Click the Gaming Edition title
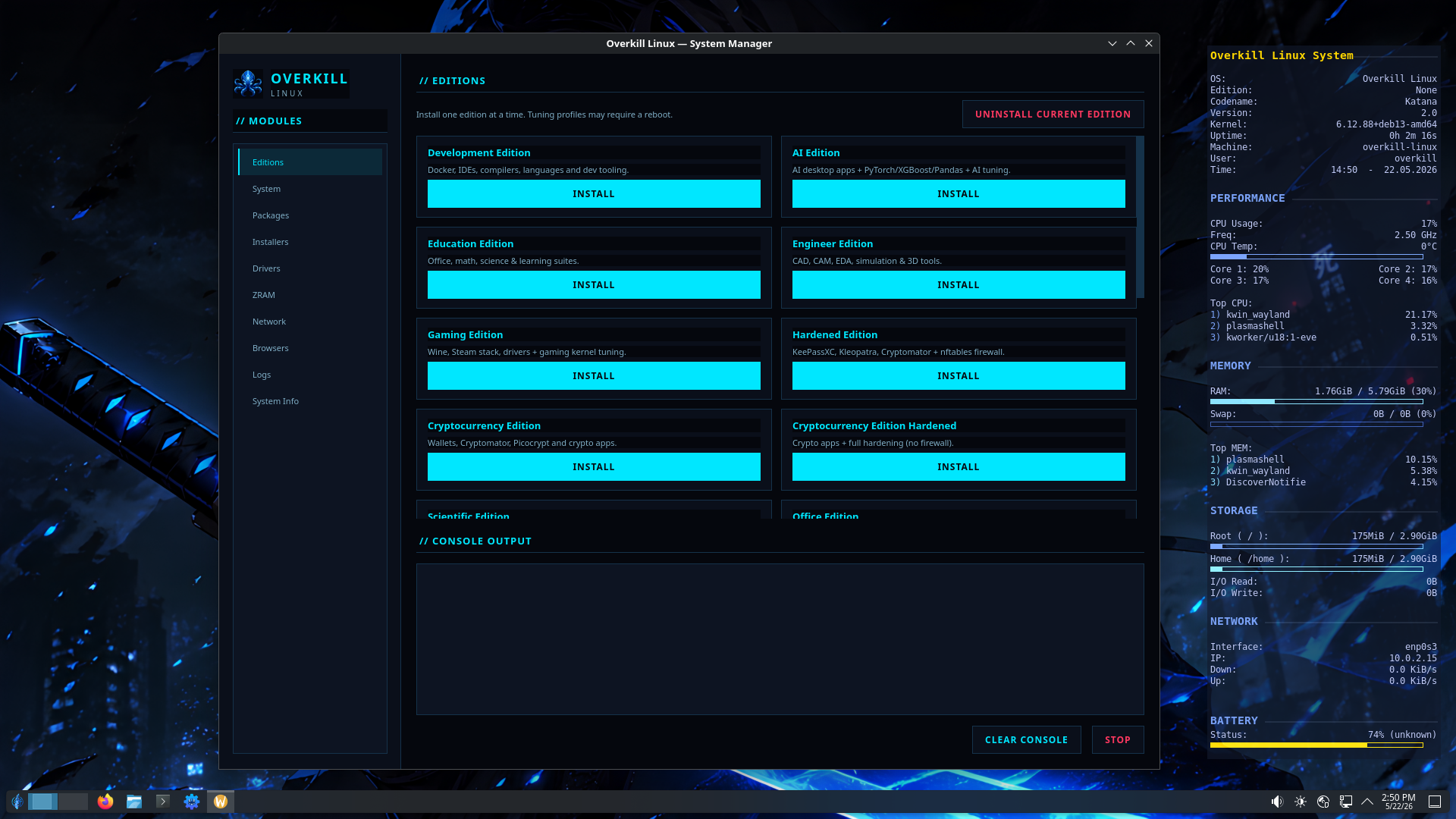This screenshot has height=819, width=1456. point(465,334)
